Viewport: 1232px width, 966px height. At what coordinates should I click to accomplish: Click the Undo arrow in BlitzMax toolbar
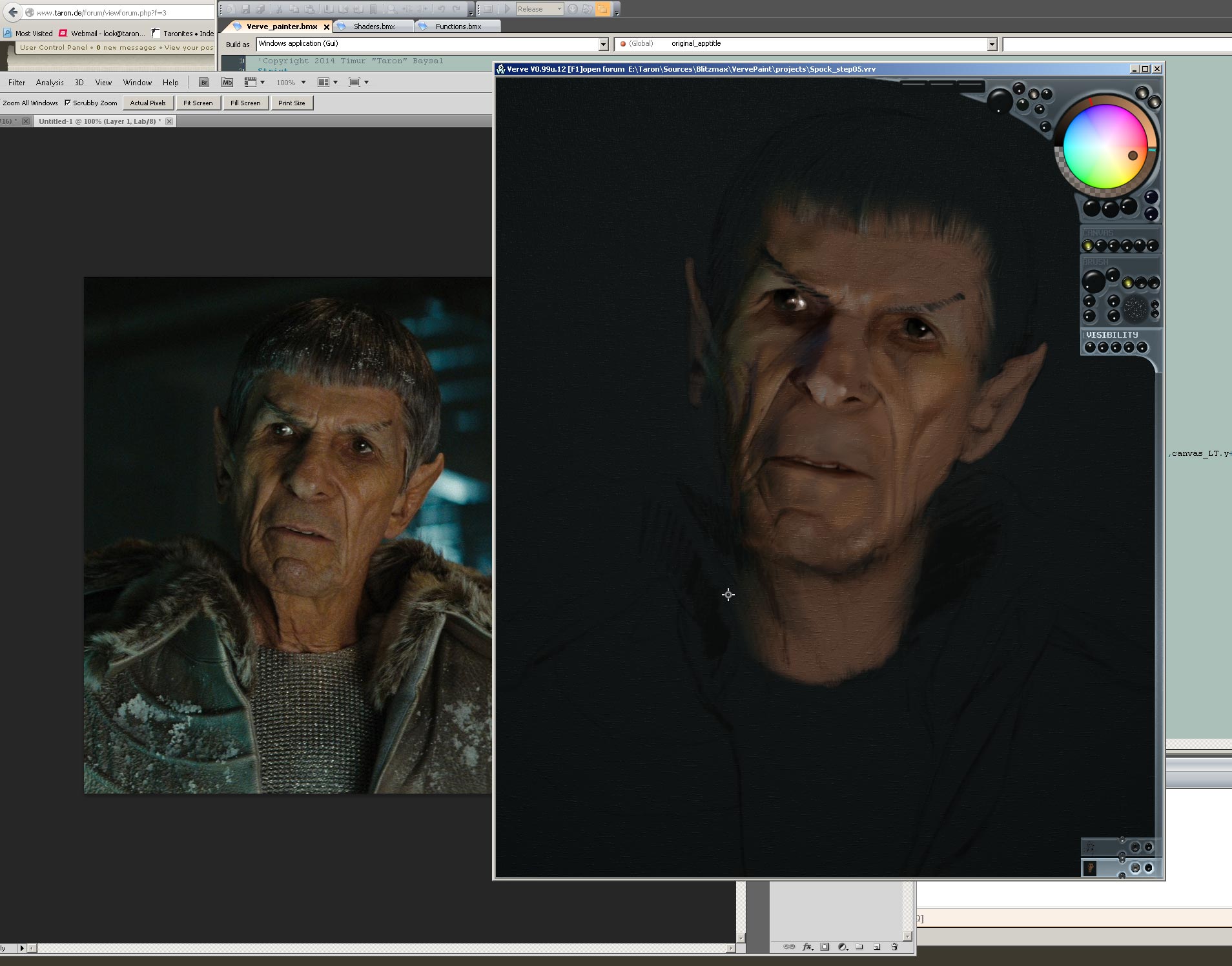[441, 9]
